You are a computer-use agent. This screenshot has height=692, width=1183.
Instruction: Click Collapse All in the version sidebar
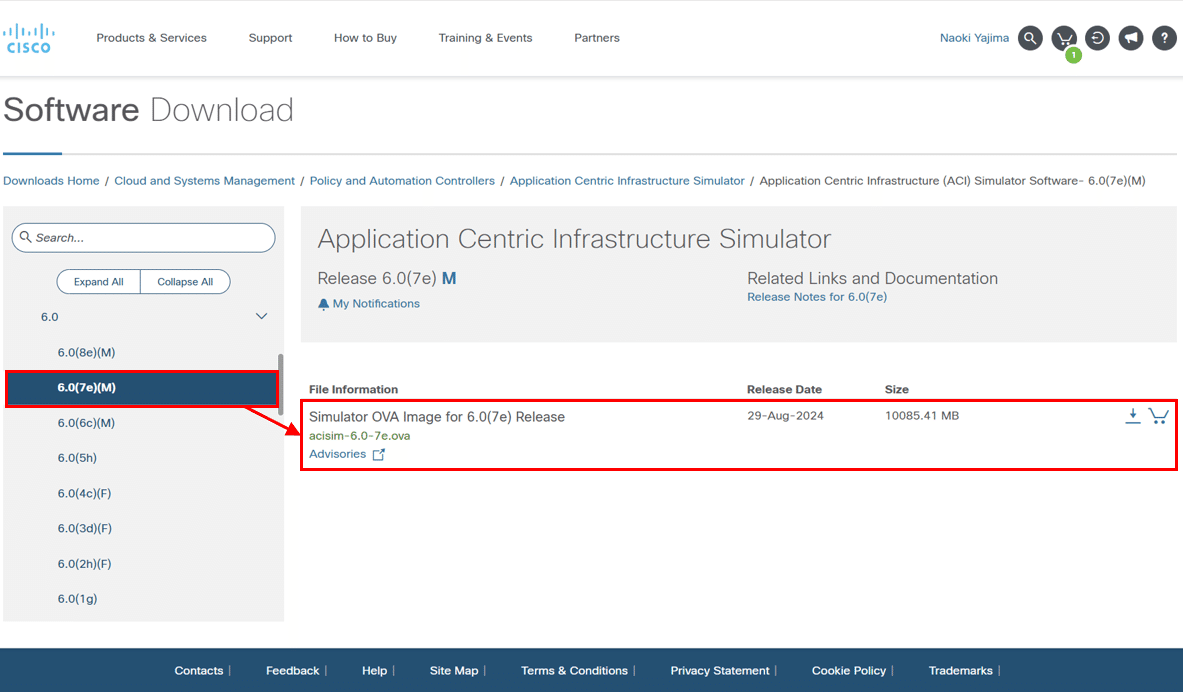[185, 281]
